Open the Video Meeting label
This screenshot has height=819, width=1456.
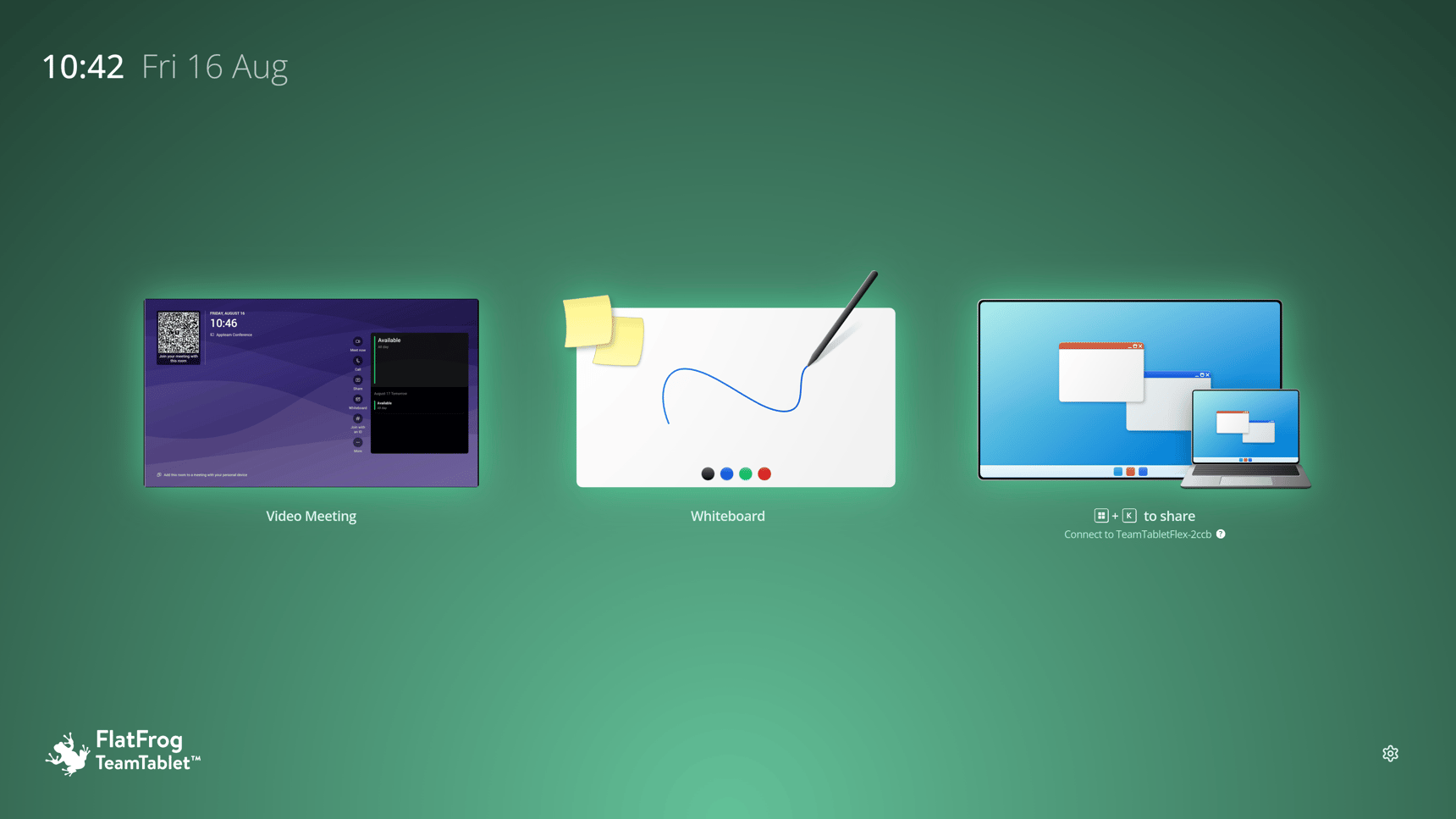tap(311, 516)
